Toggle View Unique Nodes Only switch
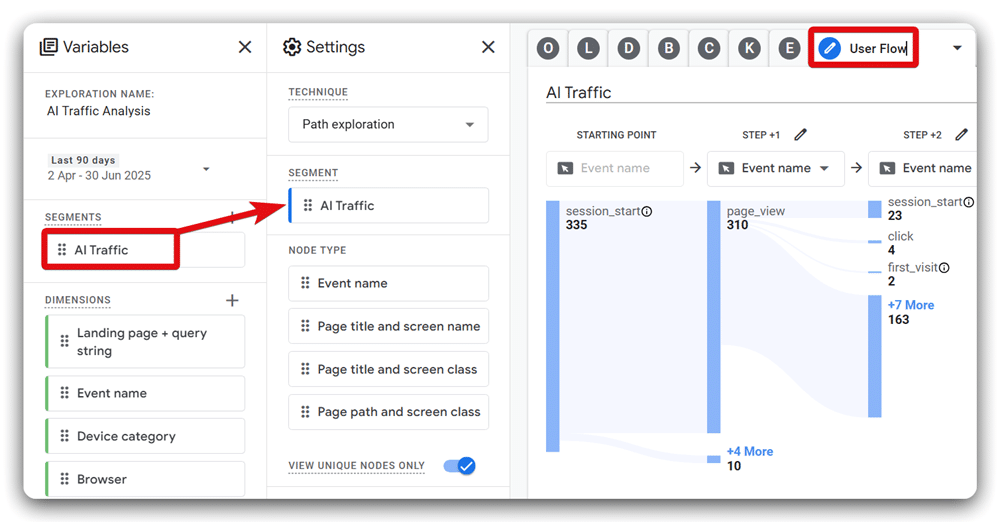Viewport: 1000px width, 522px height. pos(460,466)
